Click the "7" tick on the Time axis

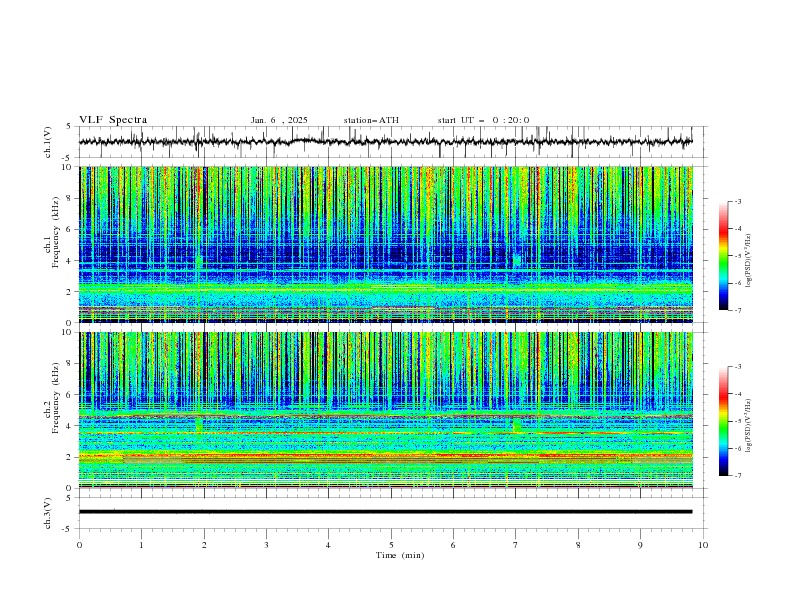516,545
